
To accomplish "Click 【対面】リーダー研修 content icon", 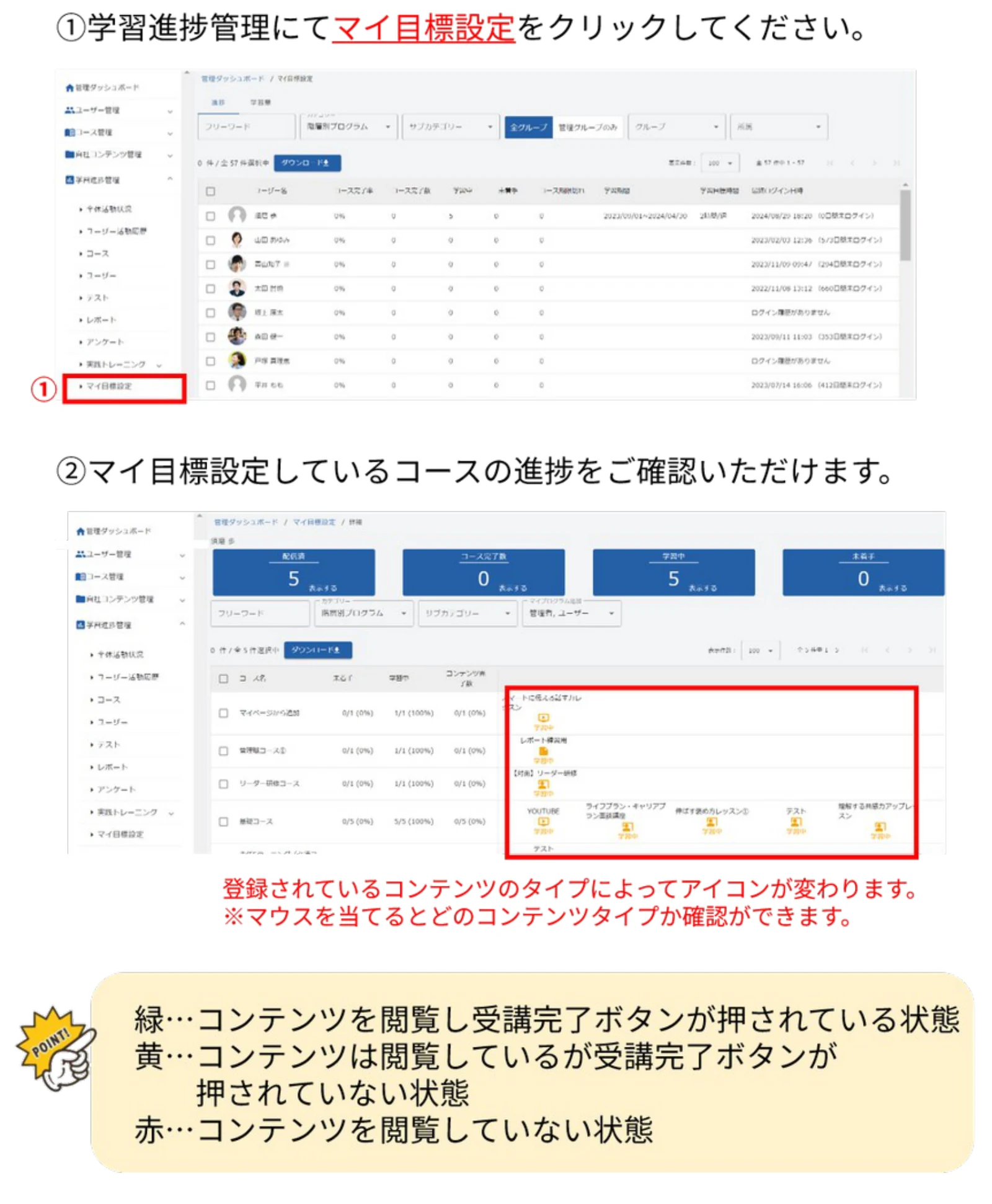I will pyautogui.click(x=543, y=784).
